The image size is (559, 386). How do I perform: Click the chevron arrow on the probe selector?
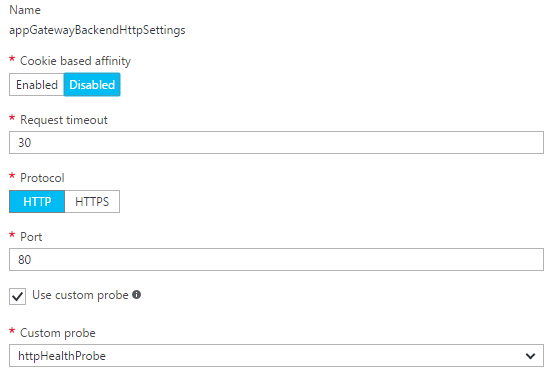tap(530, 356)
